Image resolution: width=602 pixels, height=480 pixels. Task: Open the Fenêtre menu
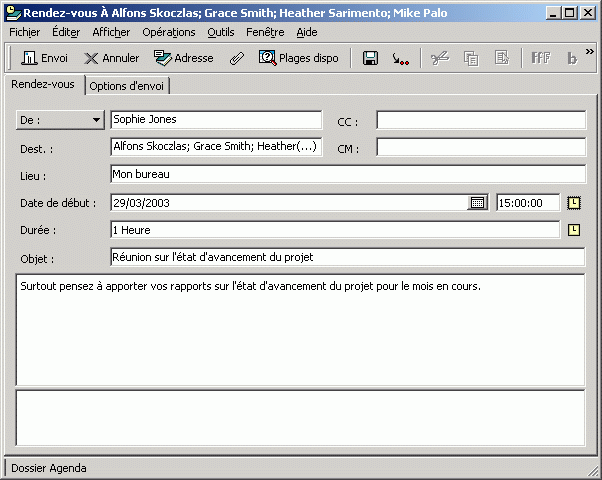265,32
